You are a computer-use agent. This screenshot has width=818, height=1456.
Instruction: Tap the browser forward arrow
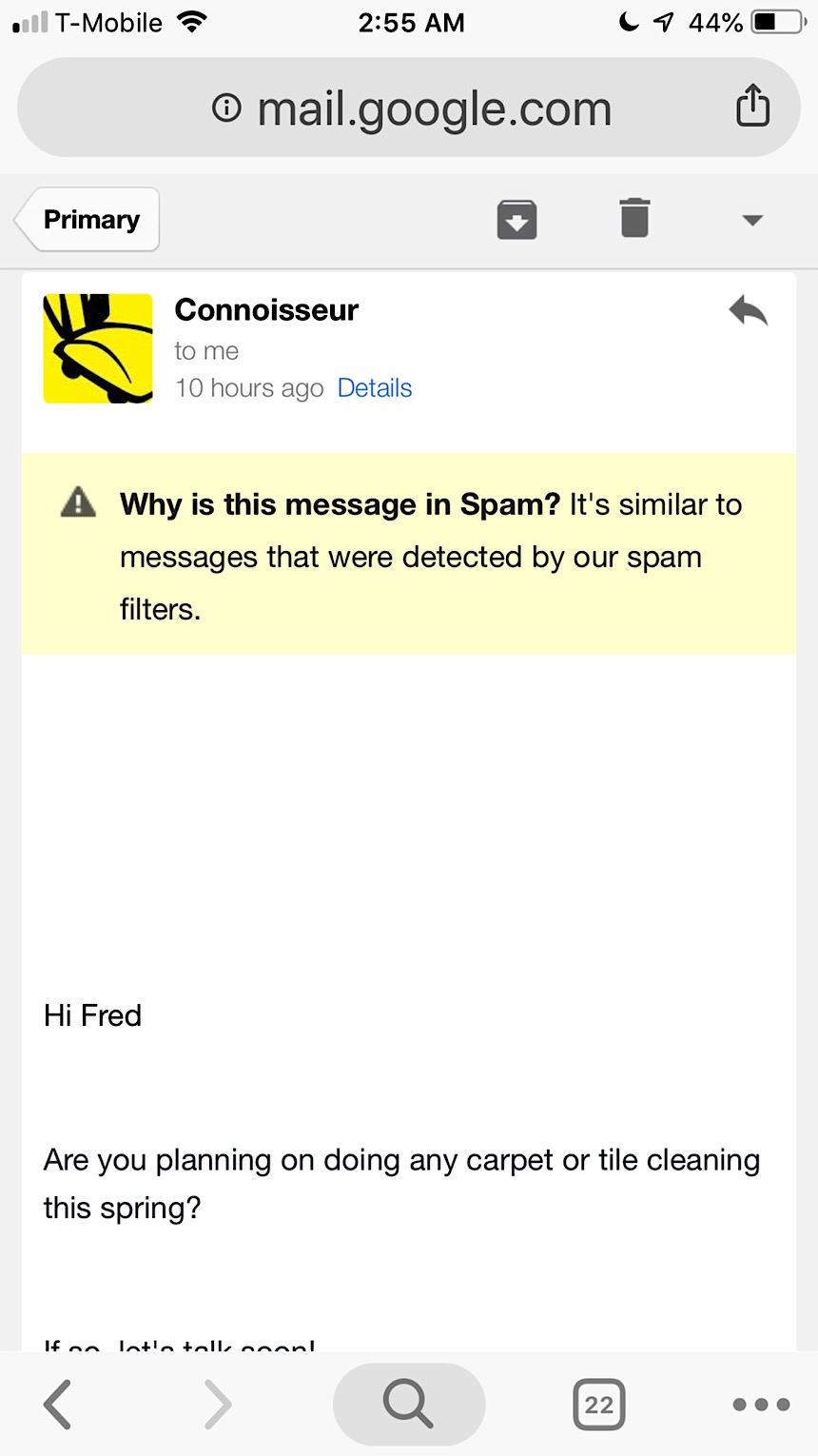click(218, 1404)
